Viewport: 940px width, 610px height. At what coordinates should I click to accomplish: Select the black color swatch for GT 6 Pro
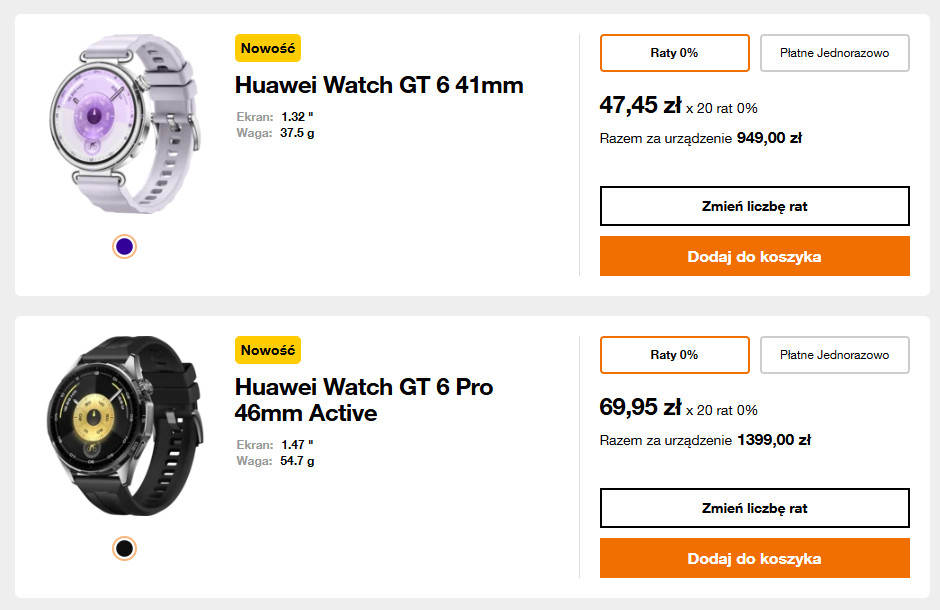click(x=125, y=548)
